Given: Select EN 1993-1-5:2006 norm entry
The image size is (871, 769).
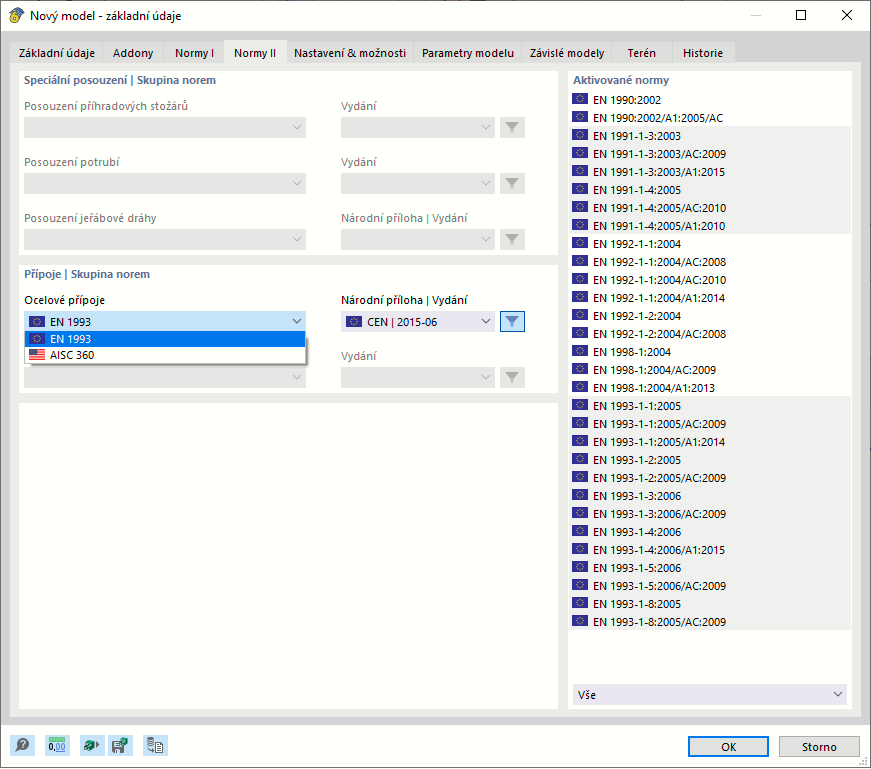Looking at the screenshot, I should [710, 567].
